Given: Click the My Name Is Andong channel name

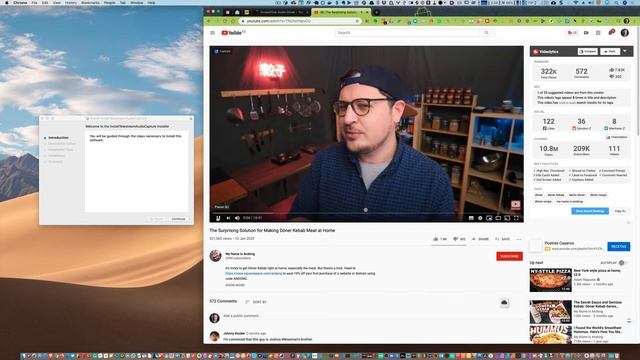Looking at the screenshot, I should point(240,254).
